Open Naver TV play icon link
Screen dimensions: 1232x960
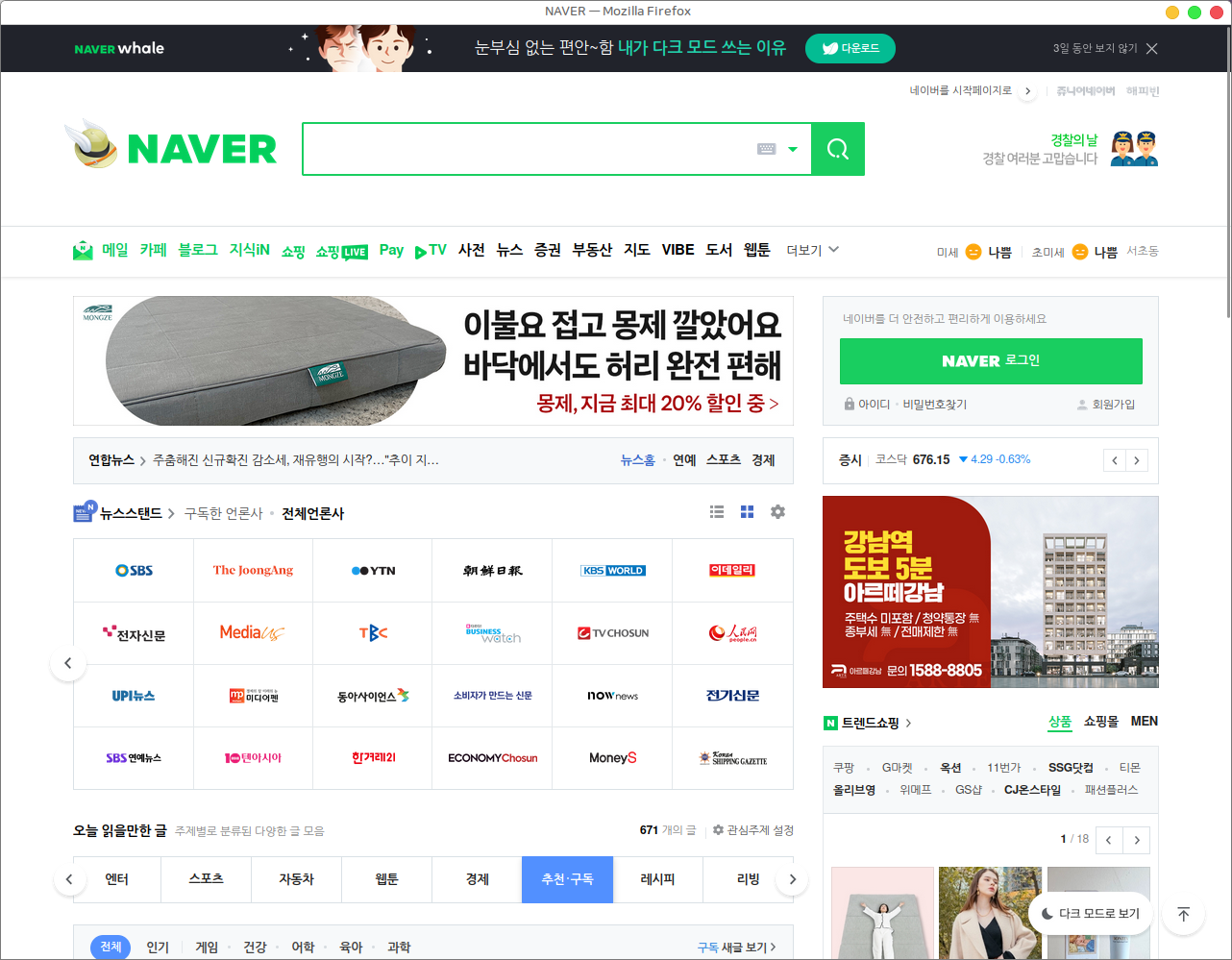[x=431, y=251]
